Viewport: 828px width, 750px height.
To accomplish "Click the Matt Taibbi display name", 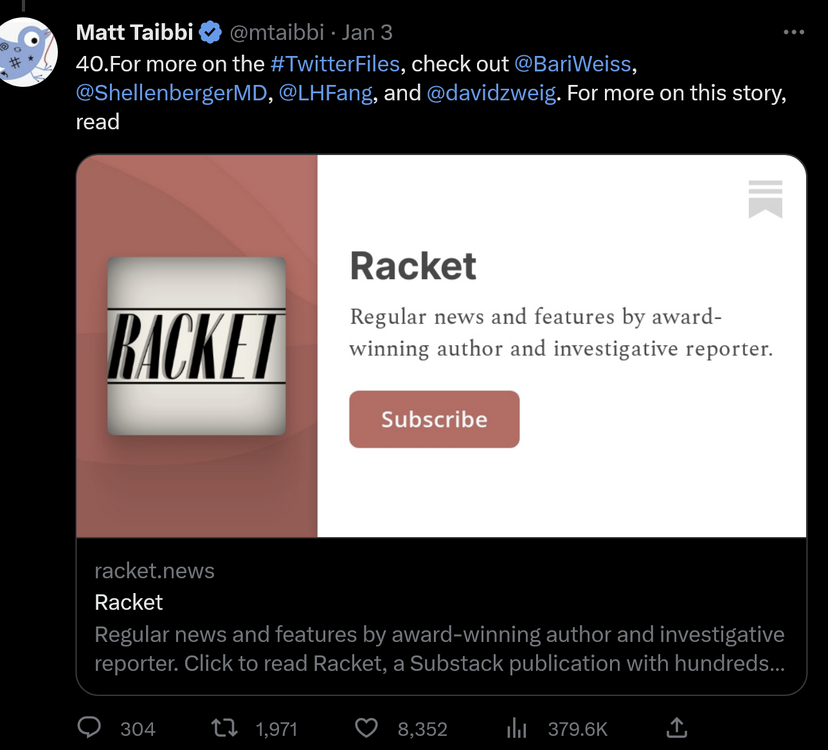I will 134,33.
